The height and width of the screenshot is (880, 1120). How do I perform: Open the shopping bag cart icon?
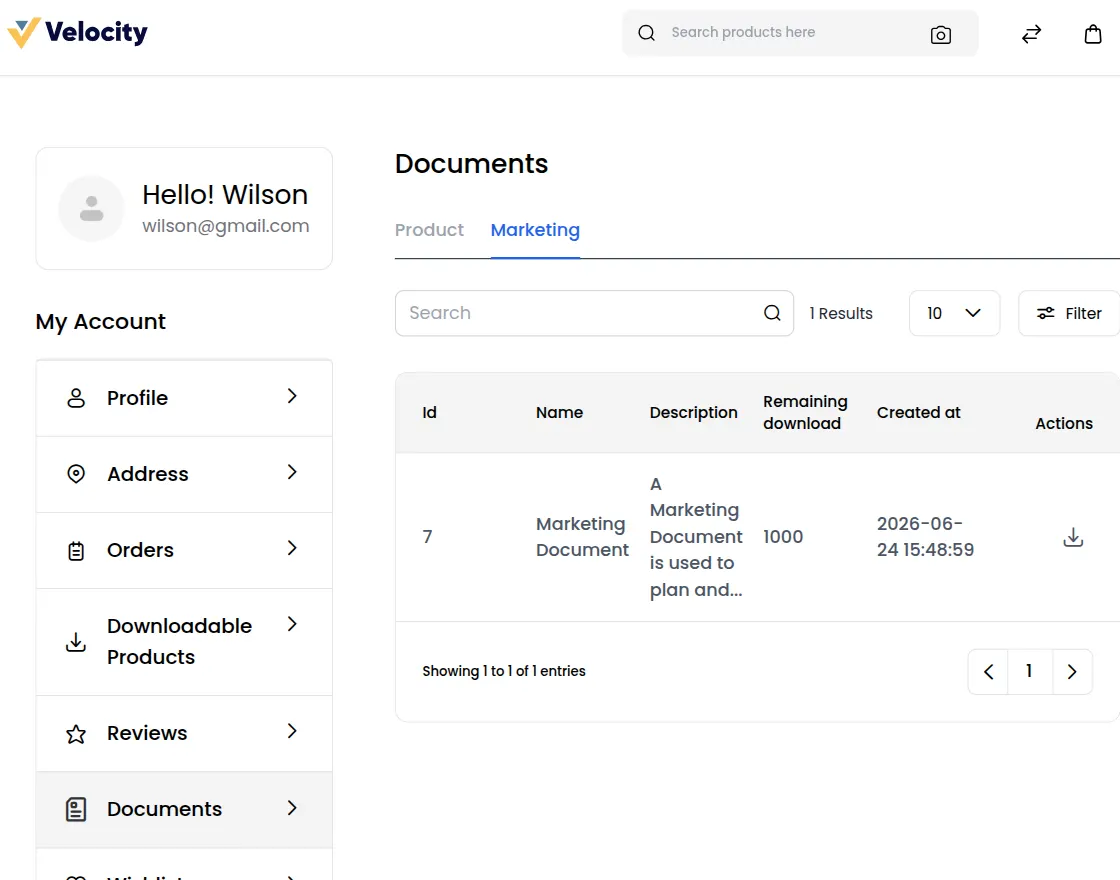point(1093,34)
